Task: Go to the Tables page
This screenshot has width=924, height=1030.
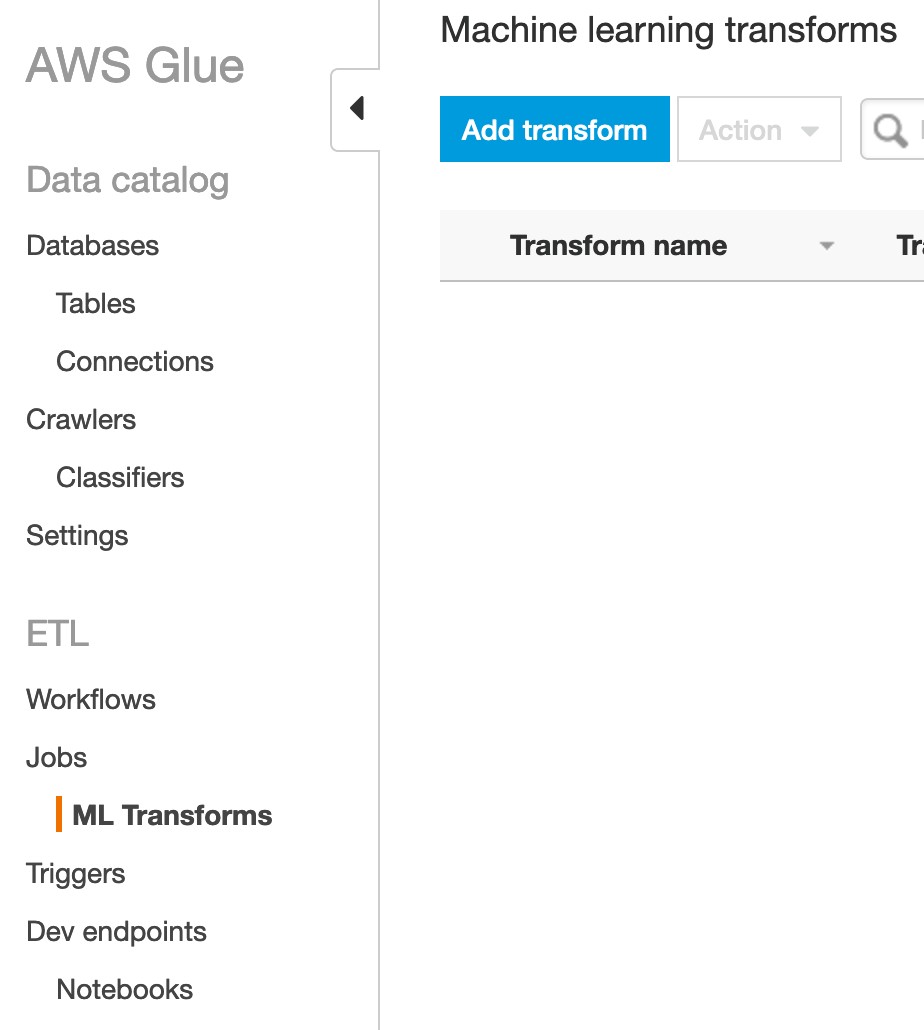Action: click(x=96, y=304)
